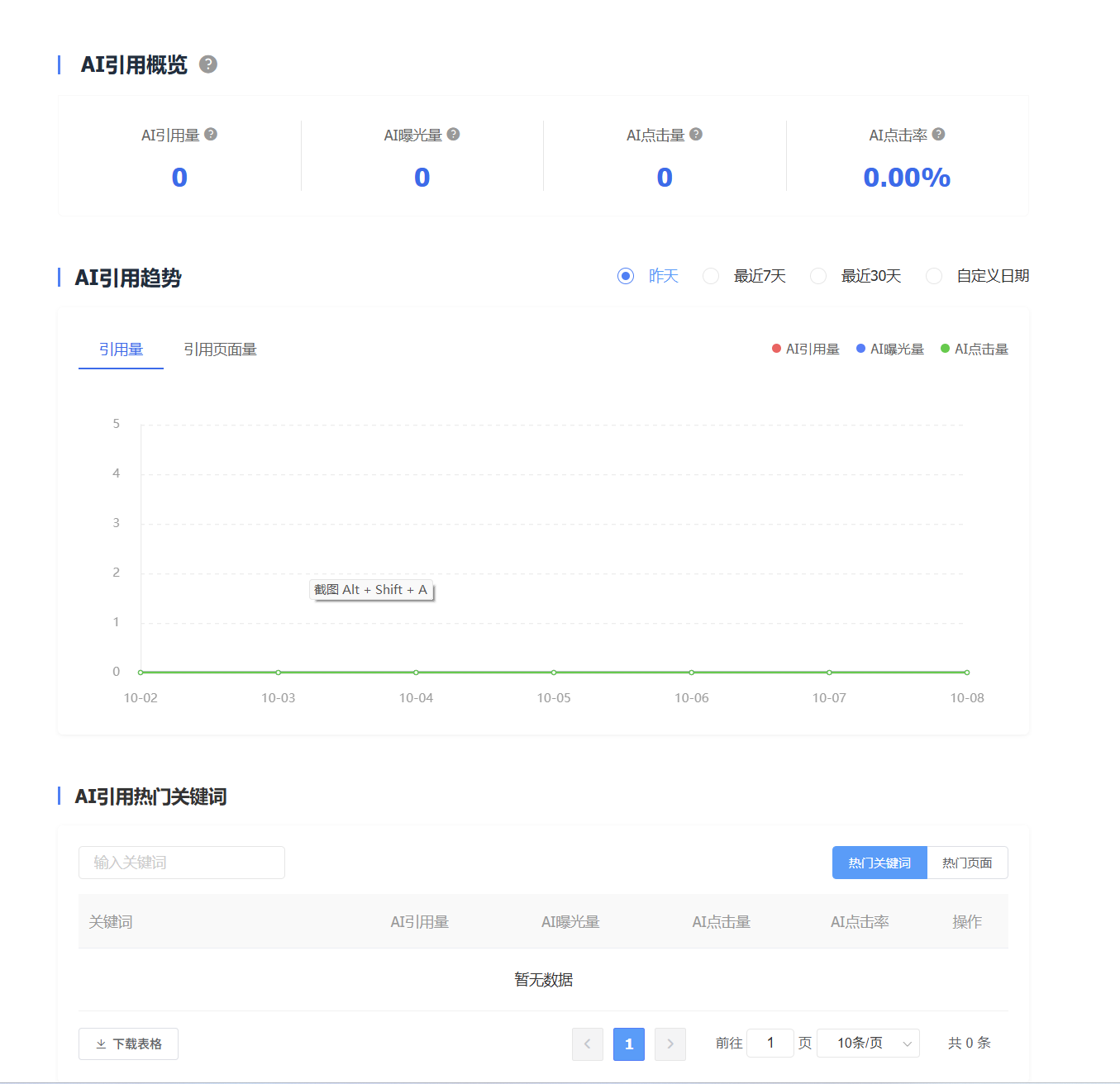Screen dimensions: 1120x1084
Task: Select the 自定义日期 radio option
Action: coord(934,276)
